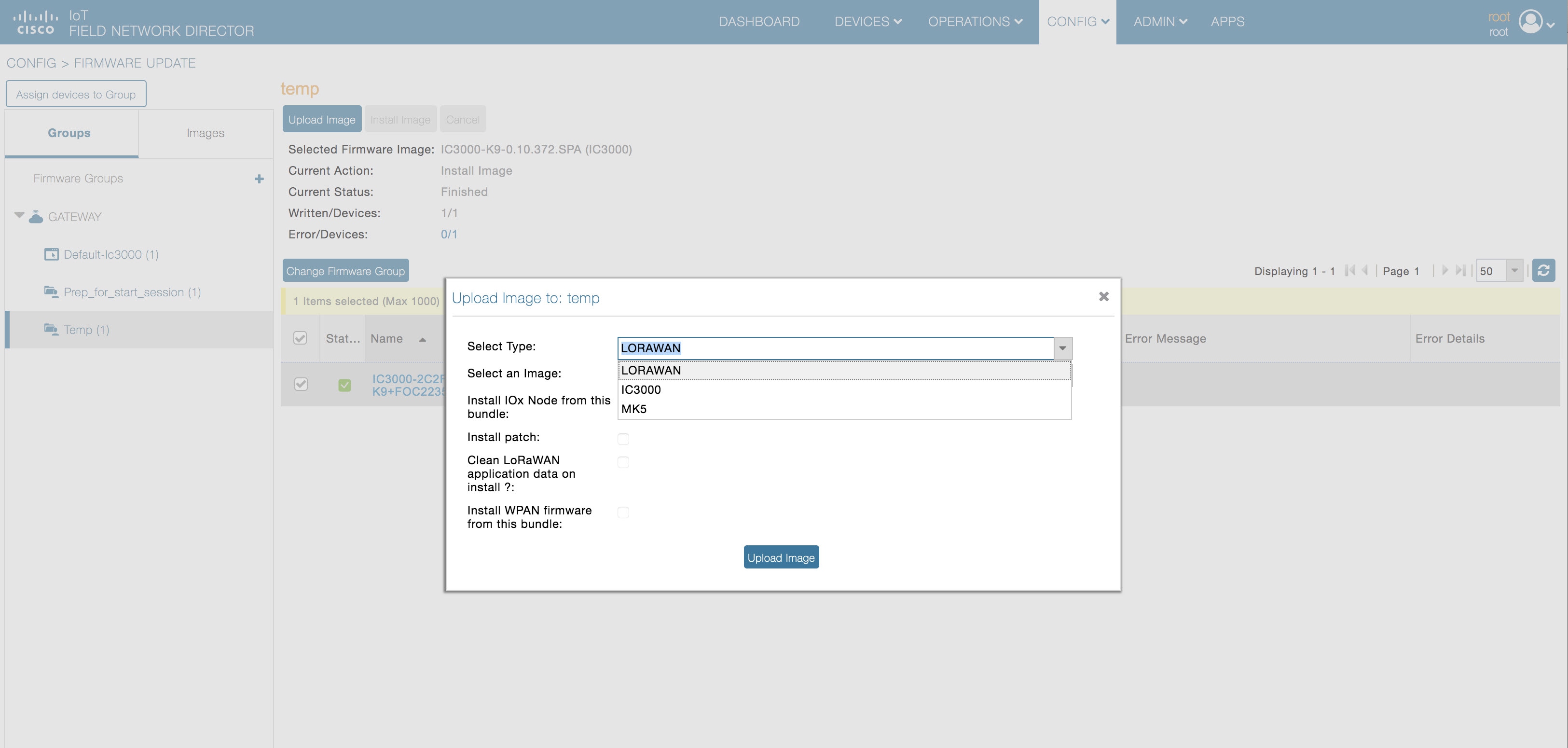Click the Cisco logo in header
Image resolution: width=1568 pixels, height=748 pixels.
pyautogui.click(x=35, y=22)
